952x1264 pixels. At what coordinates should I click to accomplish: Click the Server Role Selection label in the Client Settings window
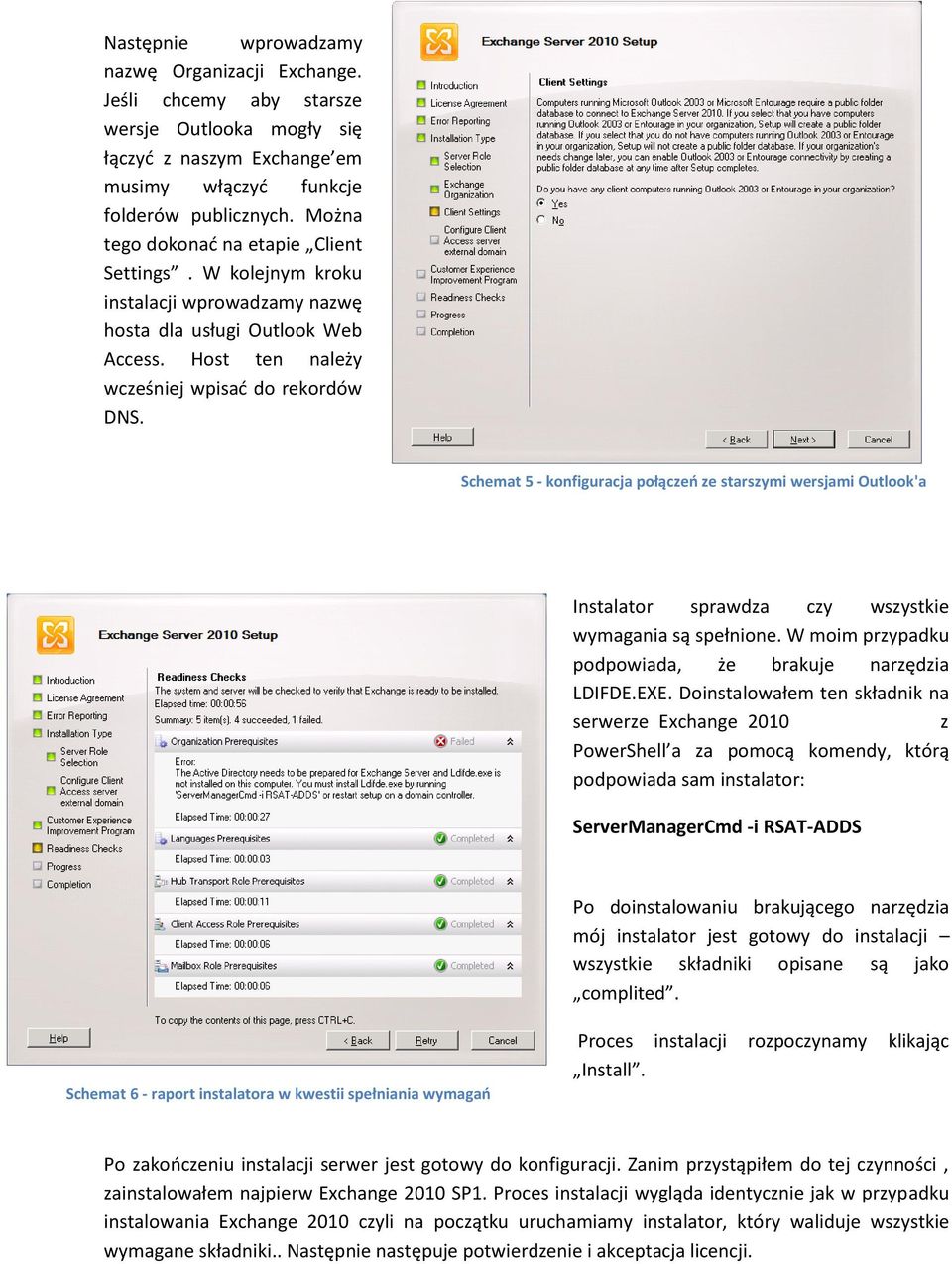coord(467,162)
